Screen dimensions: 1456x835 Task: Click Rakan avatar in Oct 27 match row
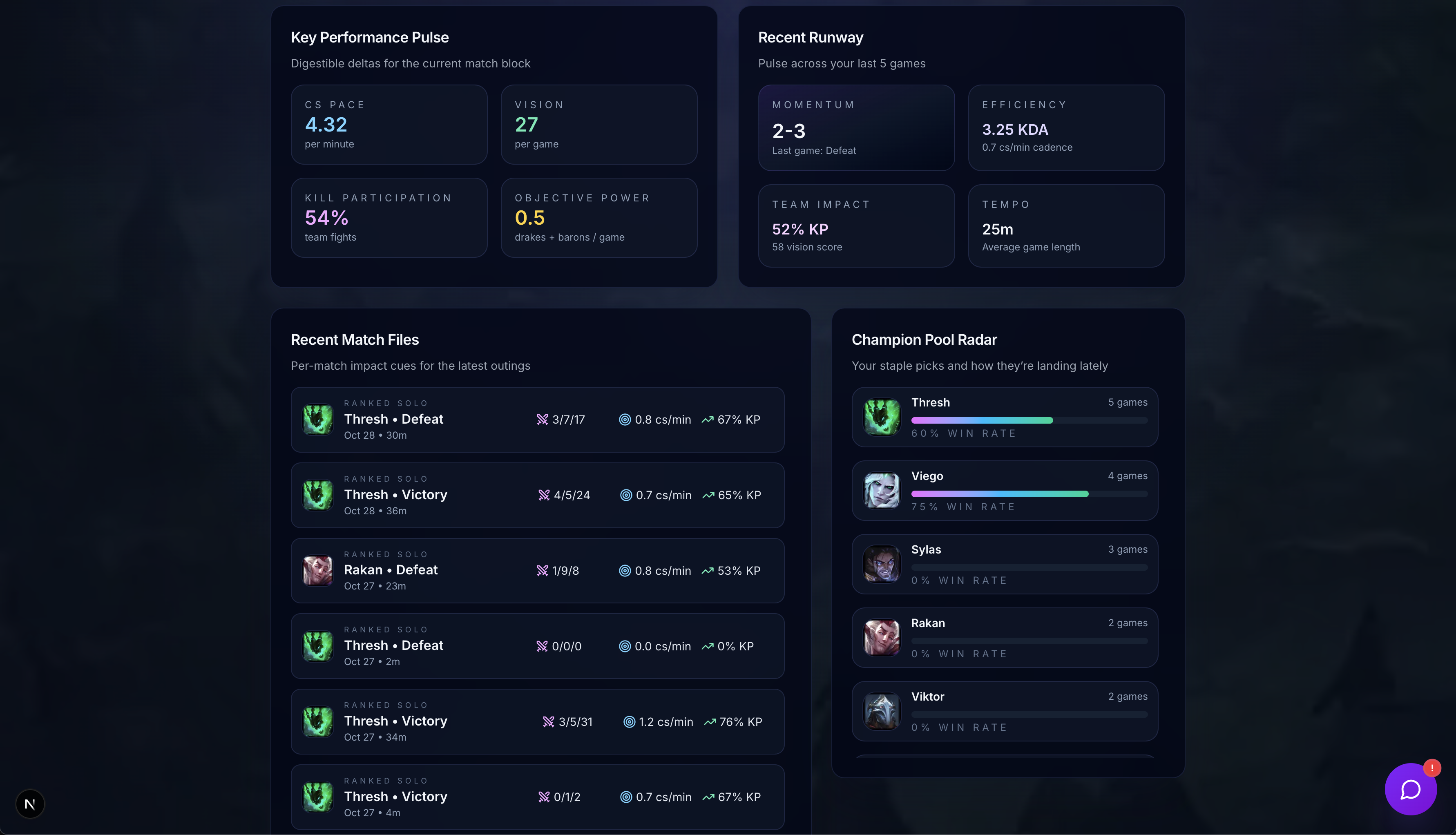[x=318, y=570]
